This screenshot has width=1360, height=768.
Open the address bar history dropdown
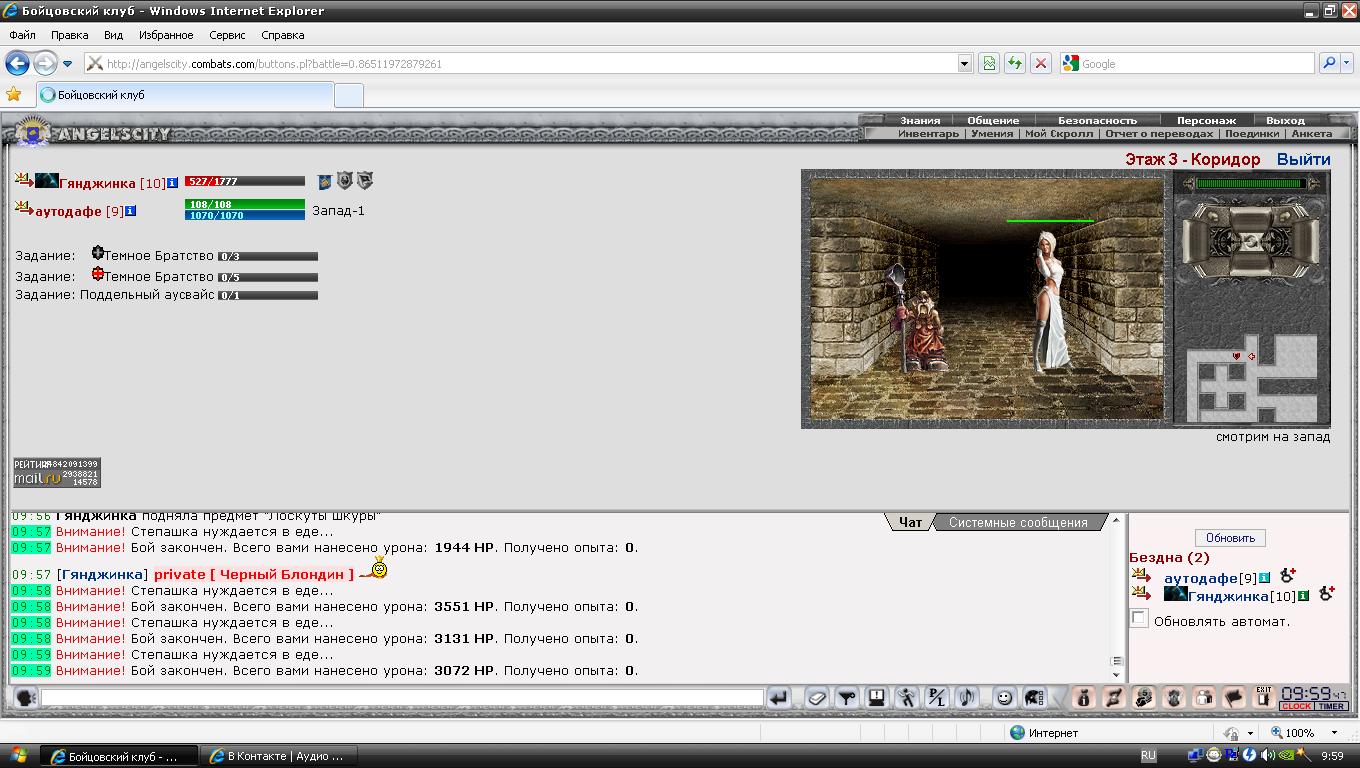pyautogui.click(x=965, y=63)
